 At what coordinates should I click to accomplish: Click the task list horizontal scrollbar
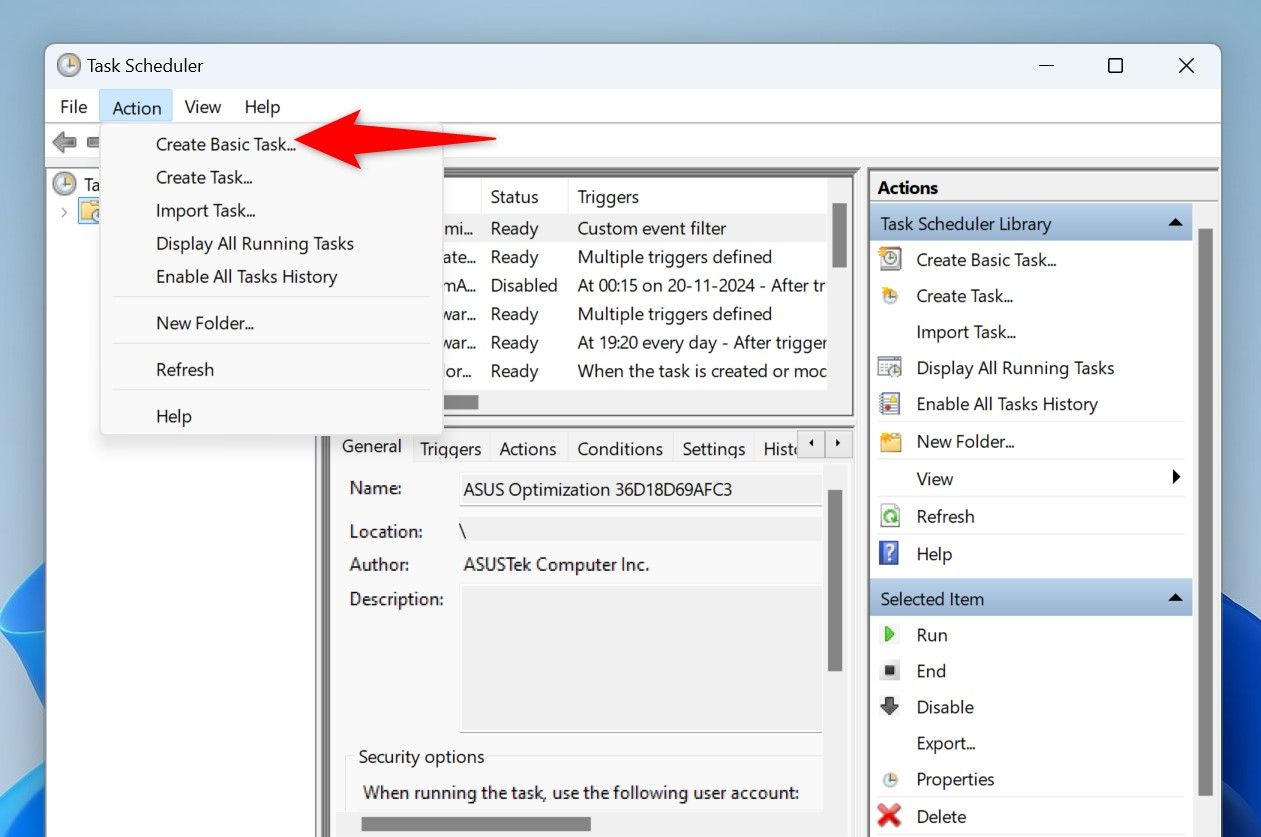tap(461, 402)
